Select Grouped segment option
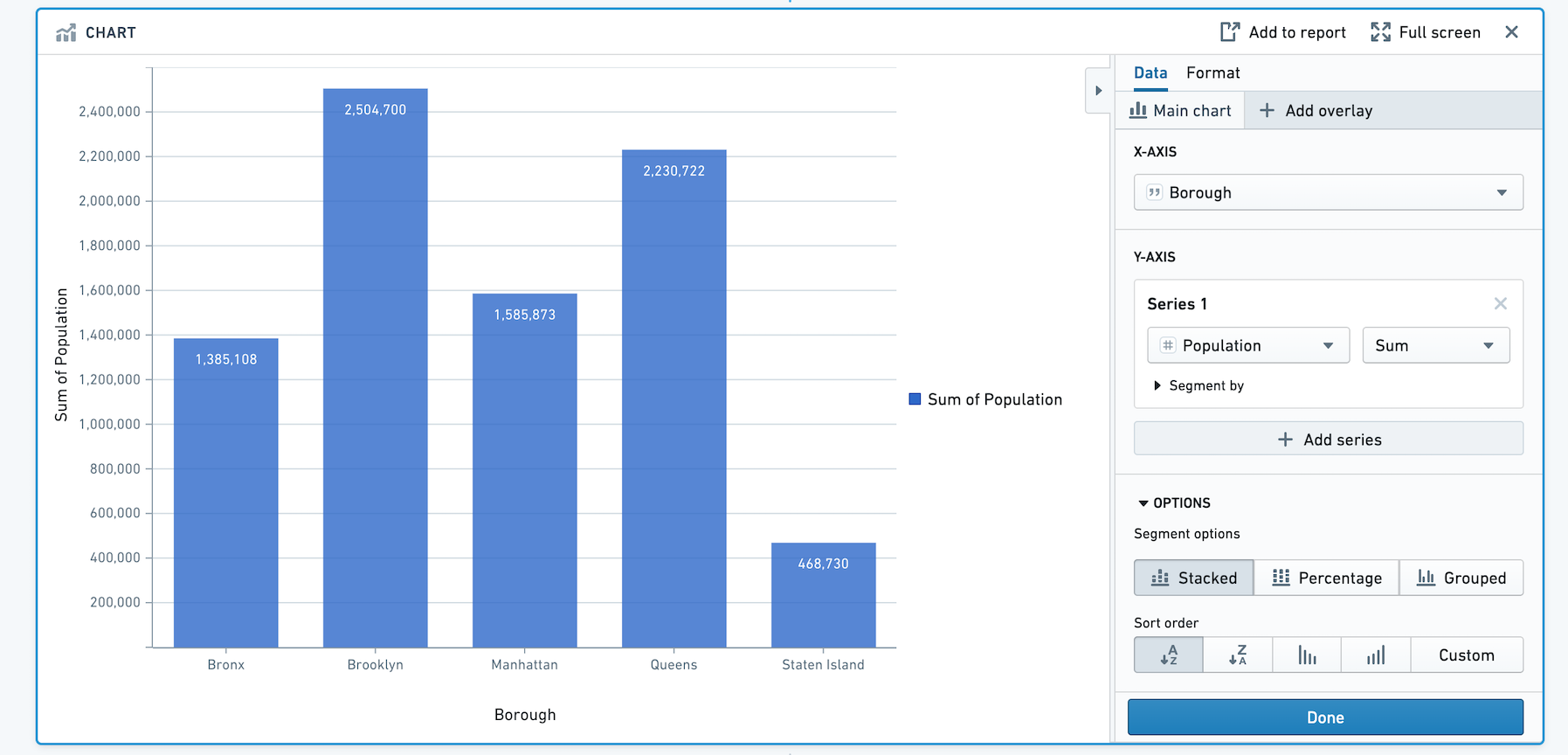Viewport: 1568px width, 755px height. click(1461, 578)
